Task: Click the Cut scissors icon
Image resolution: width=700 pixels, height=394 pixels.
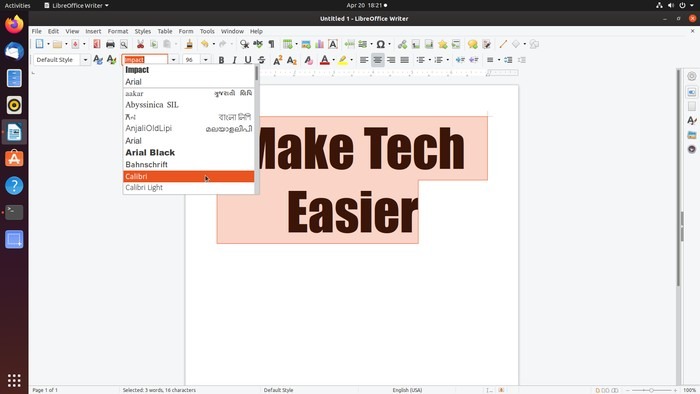Action: [x=140, y=44]
